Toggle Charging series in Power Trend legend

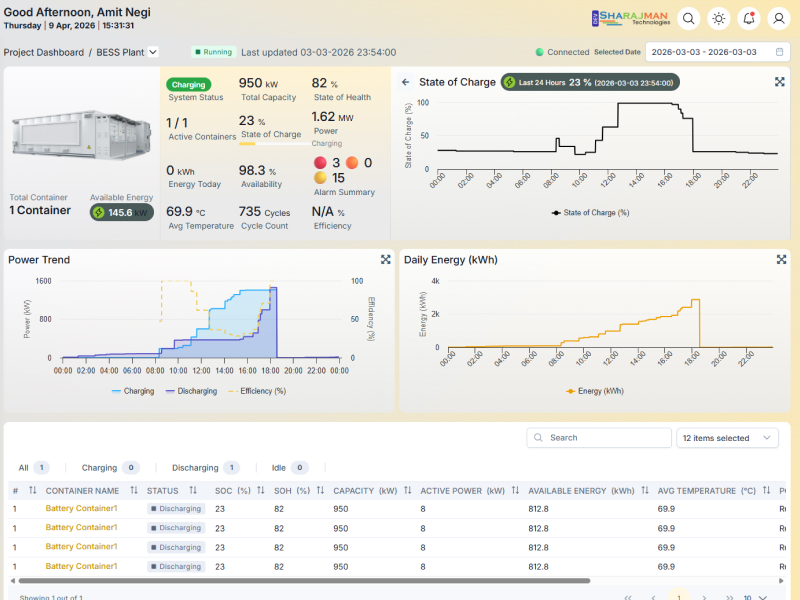coord(133,391)
